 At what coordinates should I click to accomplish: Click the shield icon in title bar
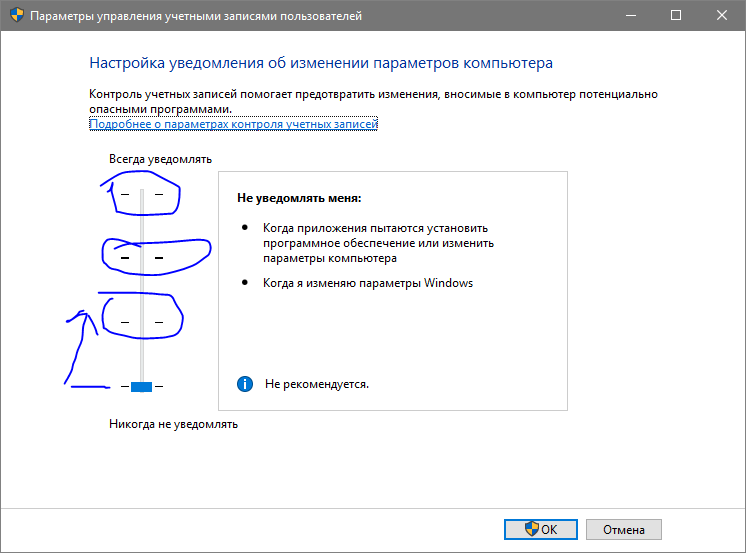pyautogui.click(x=15, y=16)
